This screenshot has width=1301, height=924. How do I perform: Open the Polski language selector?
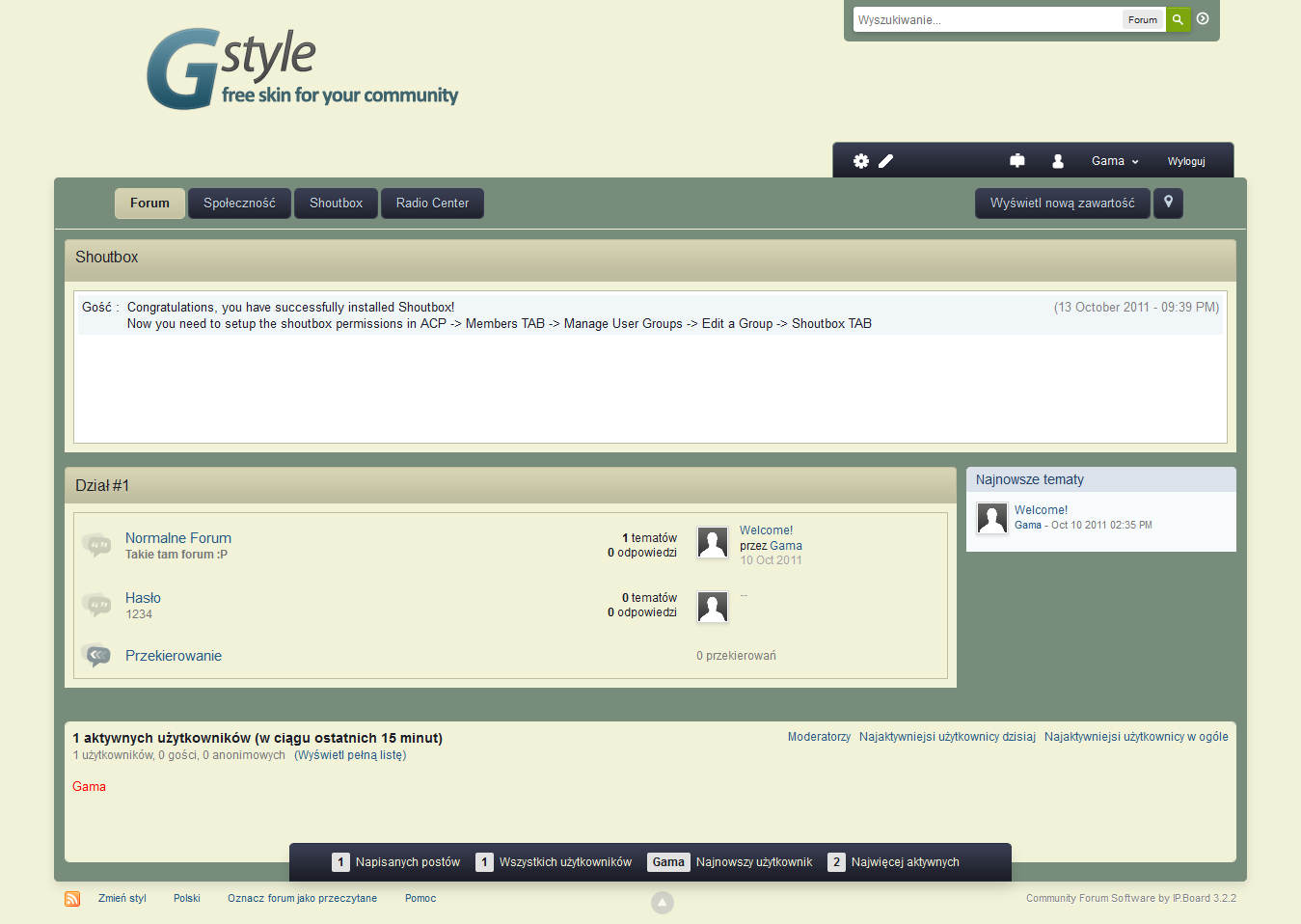pos(186,898)
